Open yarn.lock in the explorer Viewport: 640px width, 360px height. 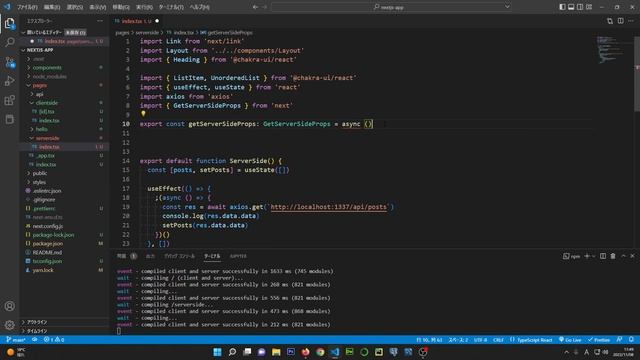[43, 270]
